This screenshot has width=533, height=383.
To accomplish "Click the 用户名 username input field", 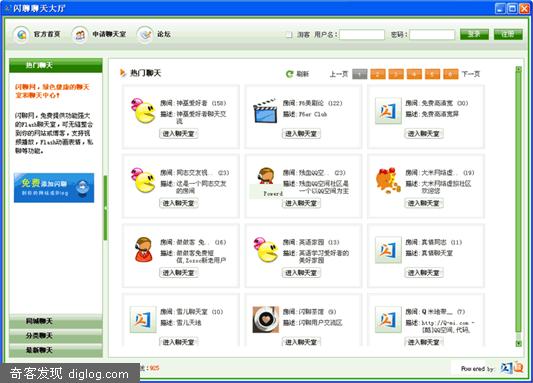I will (362, 34).
